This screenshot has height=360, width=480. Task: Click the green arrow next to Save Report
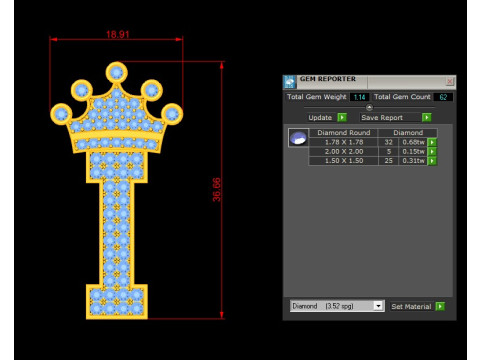(427, 118)
